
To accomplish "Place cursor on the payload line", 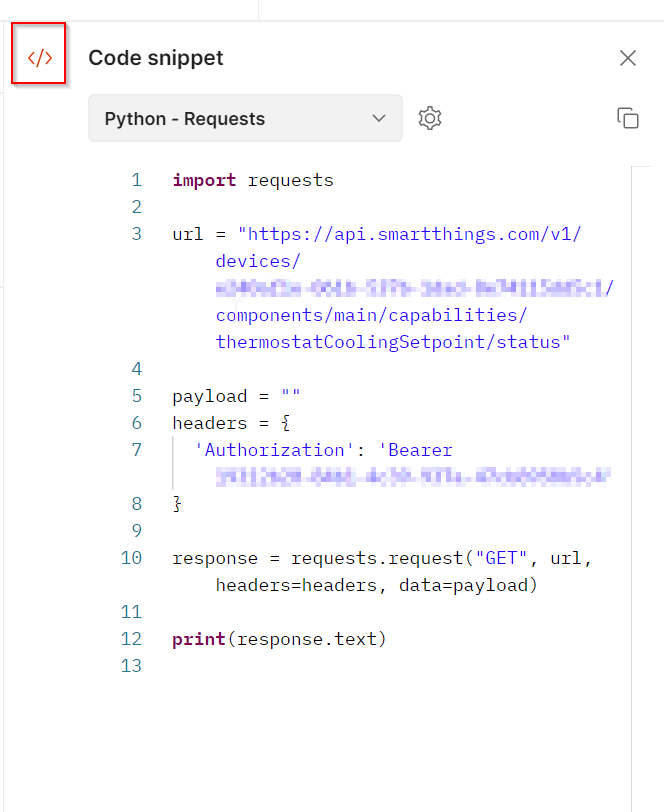I will point(236,396).
